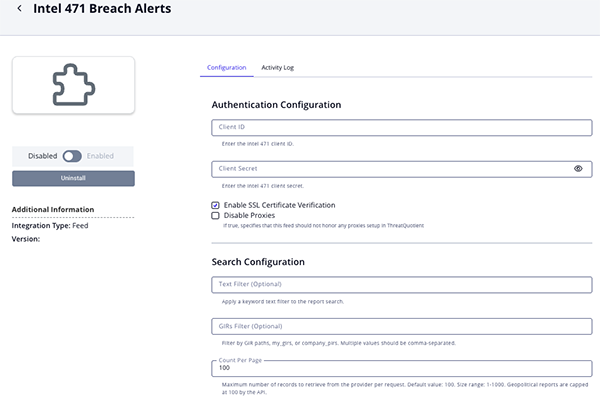Click the Text Filter (Optional) field
Viewport: 600px width, 401px height.
point(401,285)
